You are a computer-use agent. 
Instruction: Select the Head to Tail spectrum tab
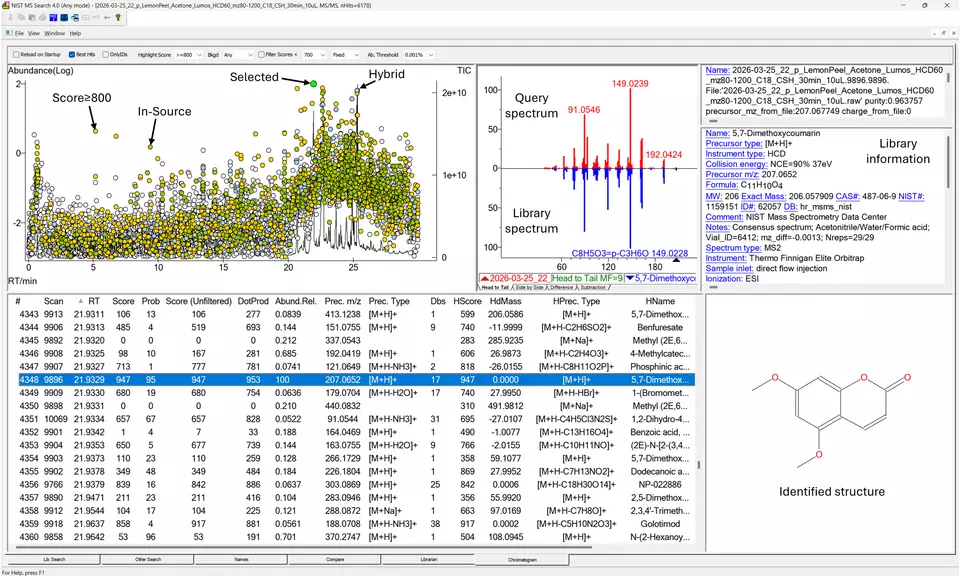(x=495, y=287)
